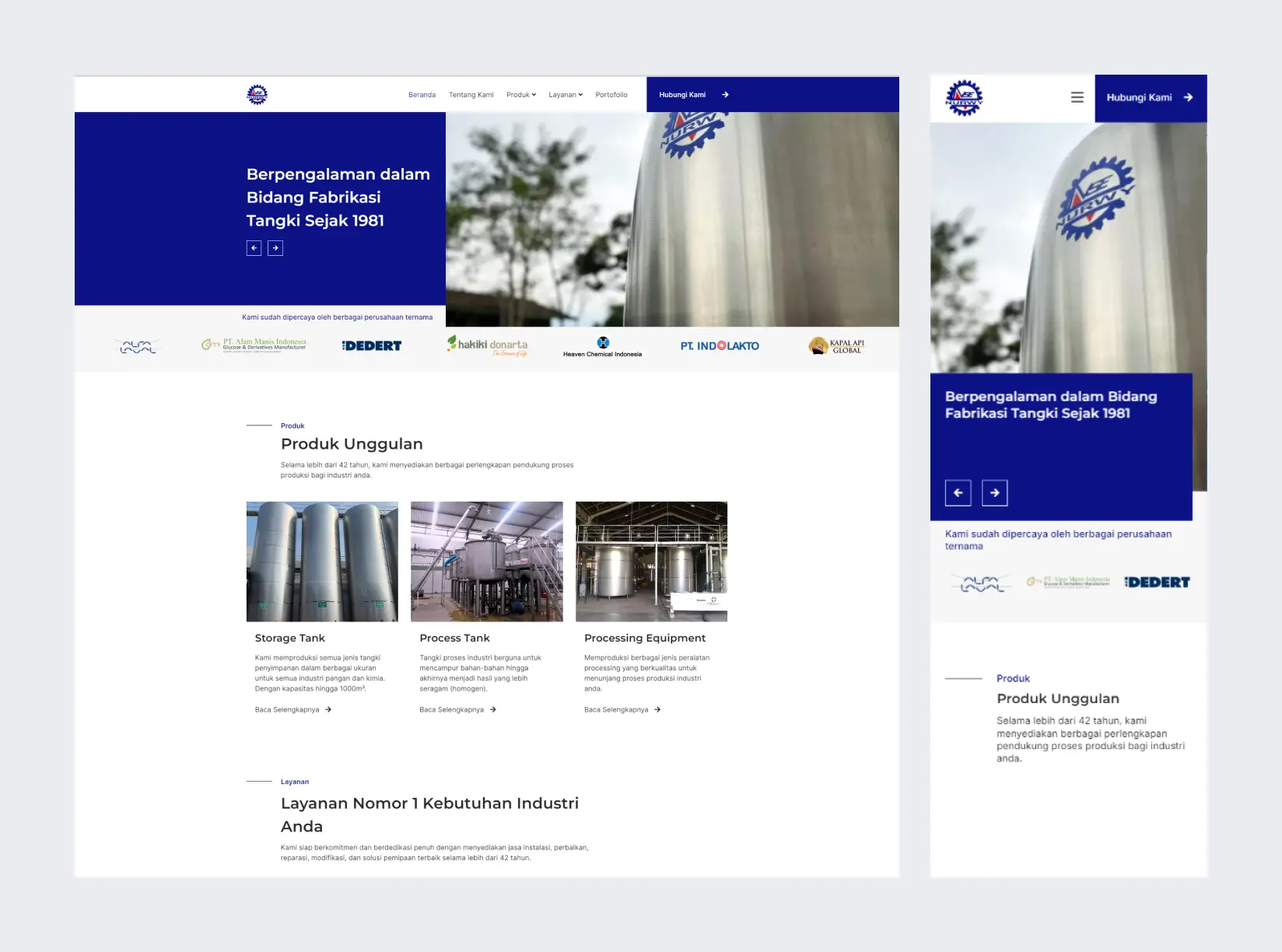This screenshot has height=952, width=1282.
Task: Click Baca Selengkapnya under Processing Equipment
Action: [622, 709]
